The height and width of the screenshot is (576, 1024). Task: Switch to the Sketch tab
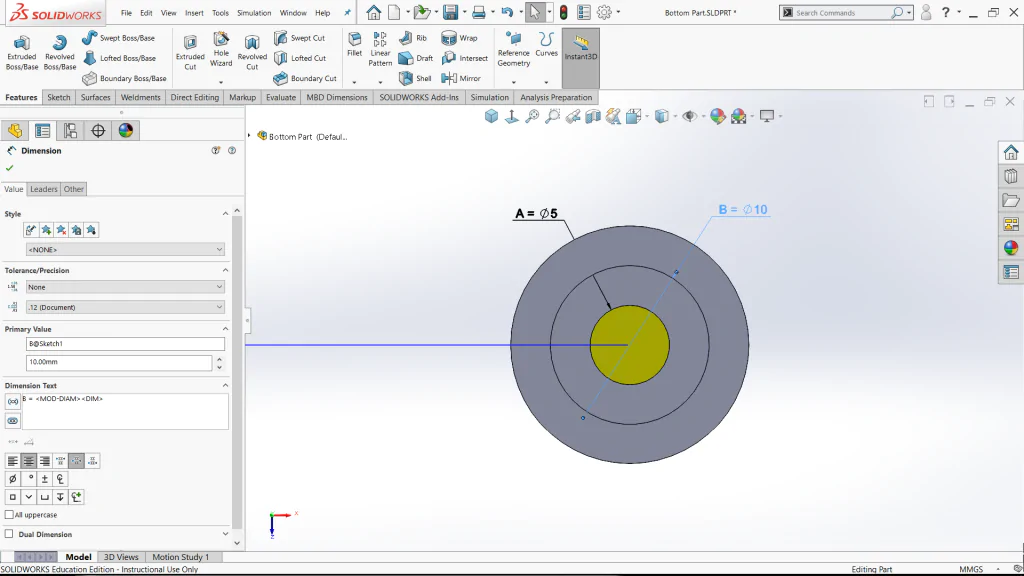(59, 97)
